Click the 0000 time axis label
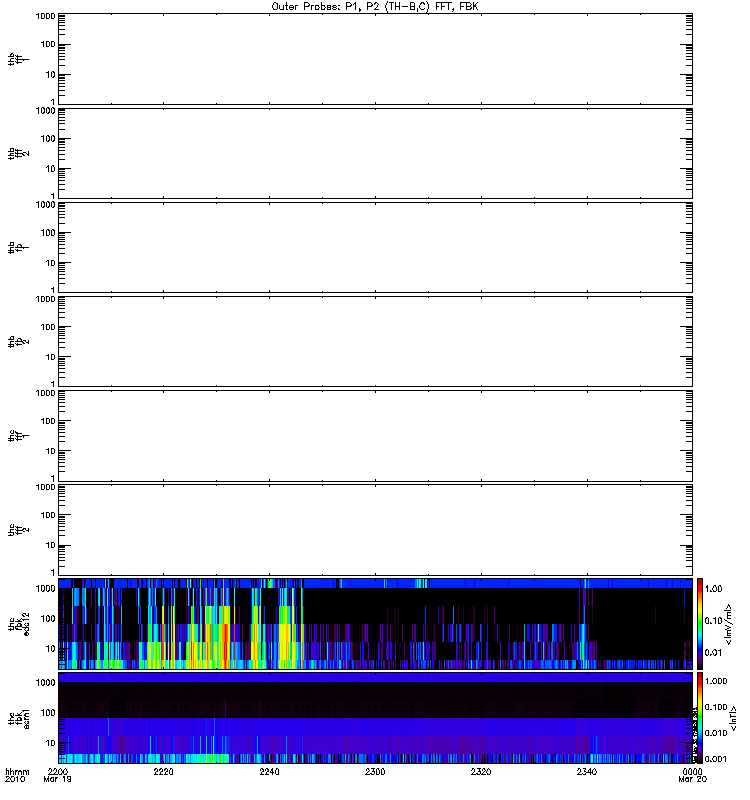This screenshot has height=800, width=750. [x=692, y=772]
